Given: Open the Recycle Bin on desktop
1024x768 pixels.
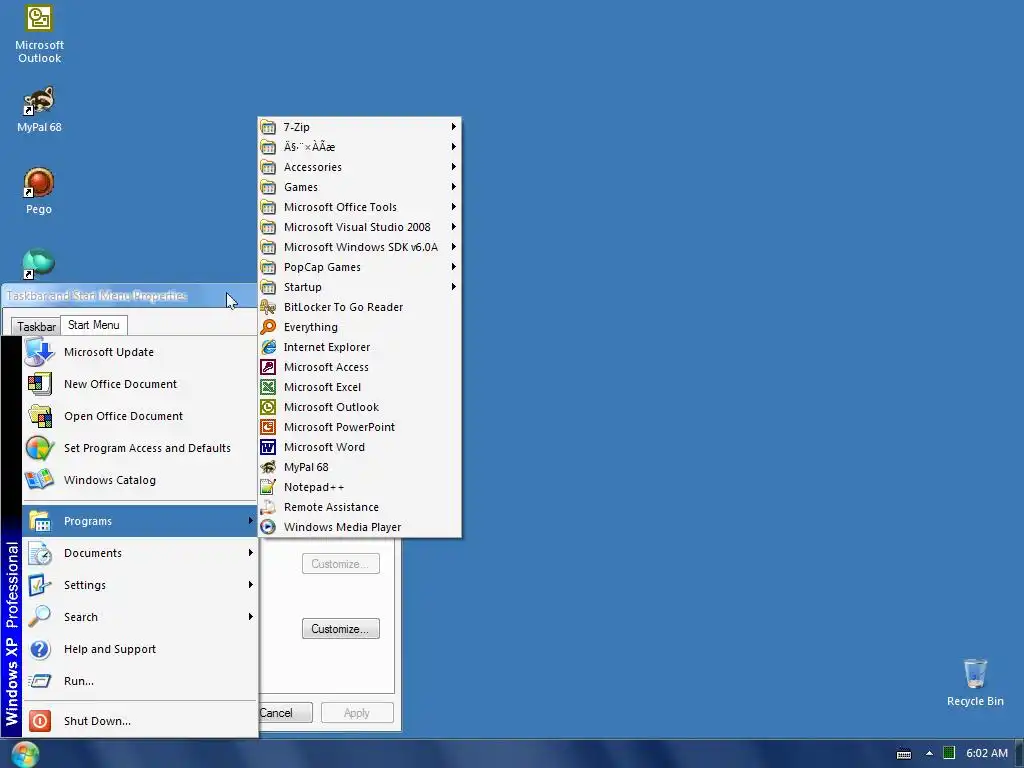Looking at the screenshot, I should click(x=975, y=682).
